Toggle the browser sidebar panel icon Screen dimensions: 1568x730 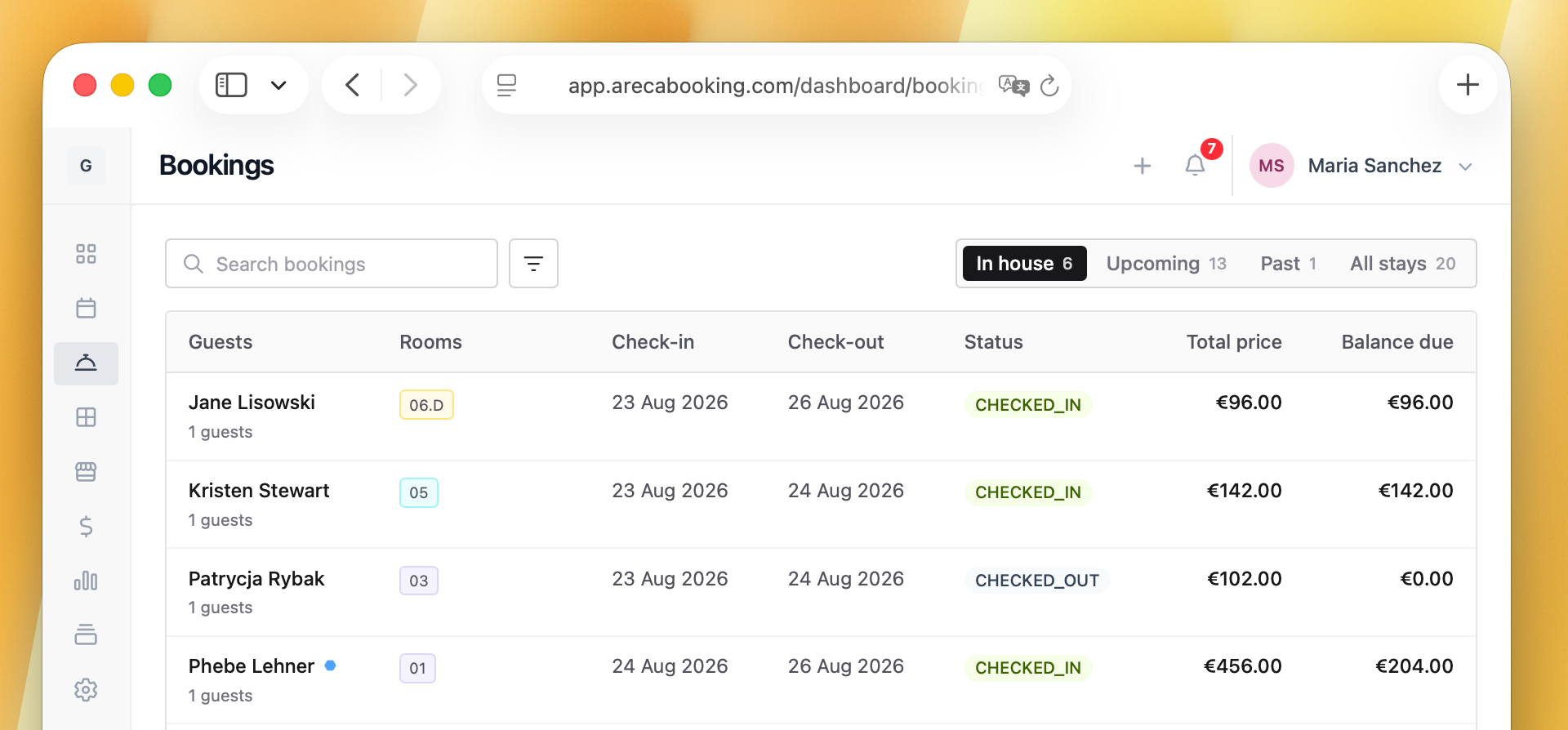coord(231,85)
